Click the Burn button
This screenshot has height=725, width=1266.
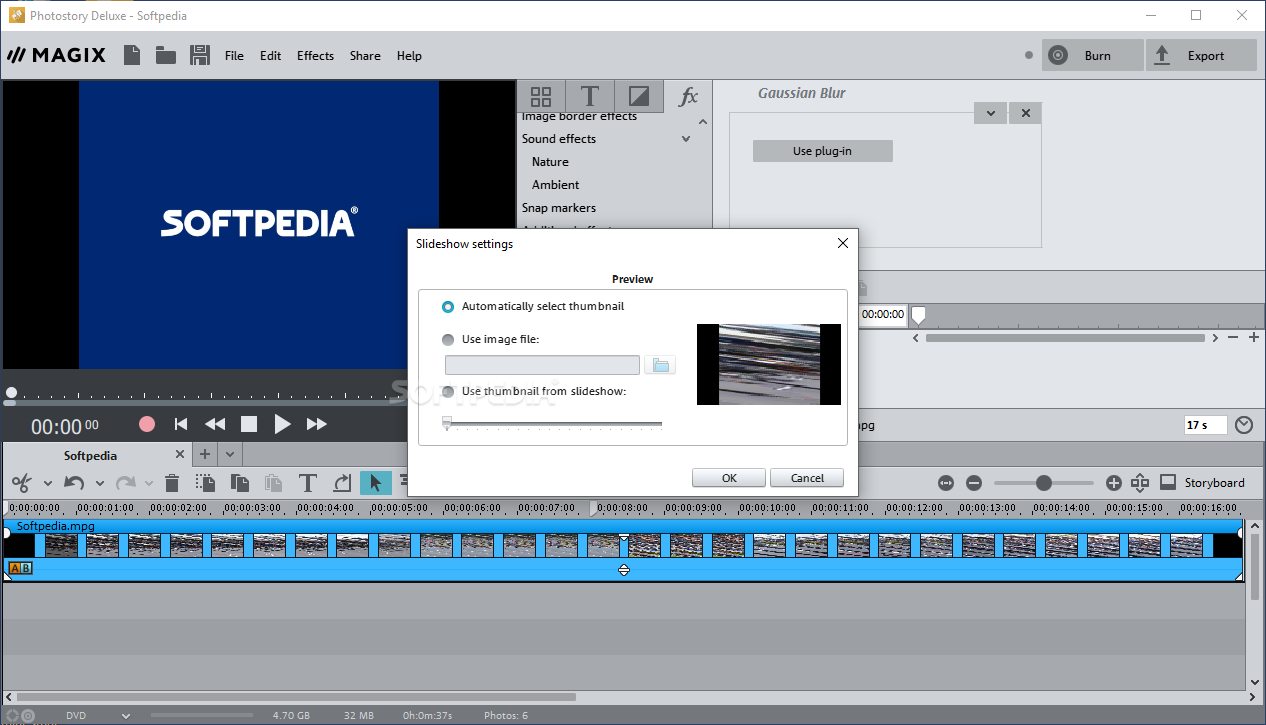[1092, 55]
